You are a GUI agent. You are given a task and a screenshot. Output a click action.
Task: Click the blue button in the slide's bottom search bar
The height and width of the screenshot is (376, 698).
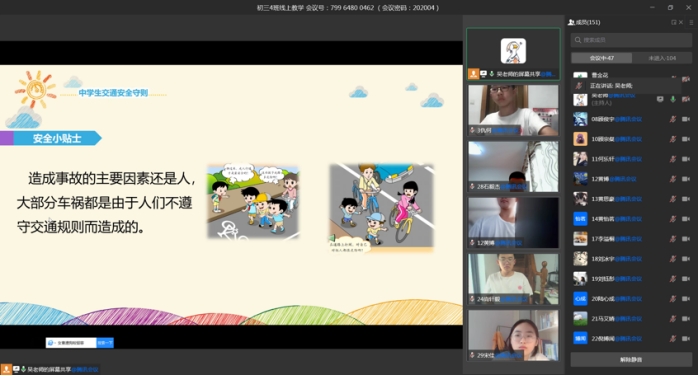pyautogui.click(x=105, y=343)
